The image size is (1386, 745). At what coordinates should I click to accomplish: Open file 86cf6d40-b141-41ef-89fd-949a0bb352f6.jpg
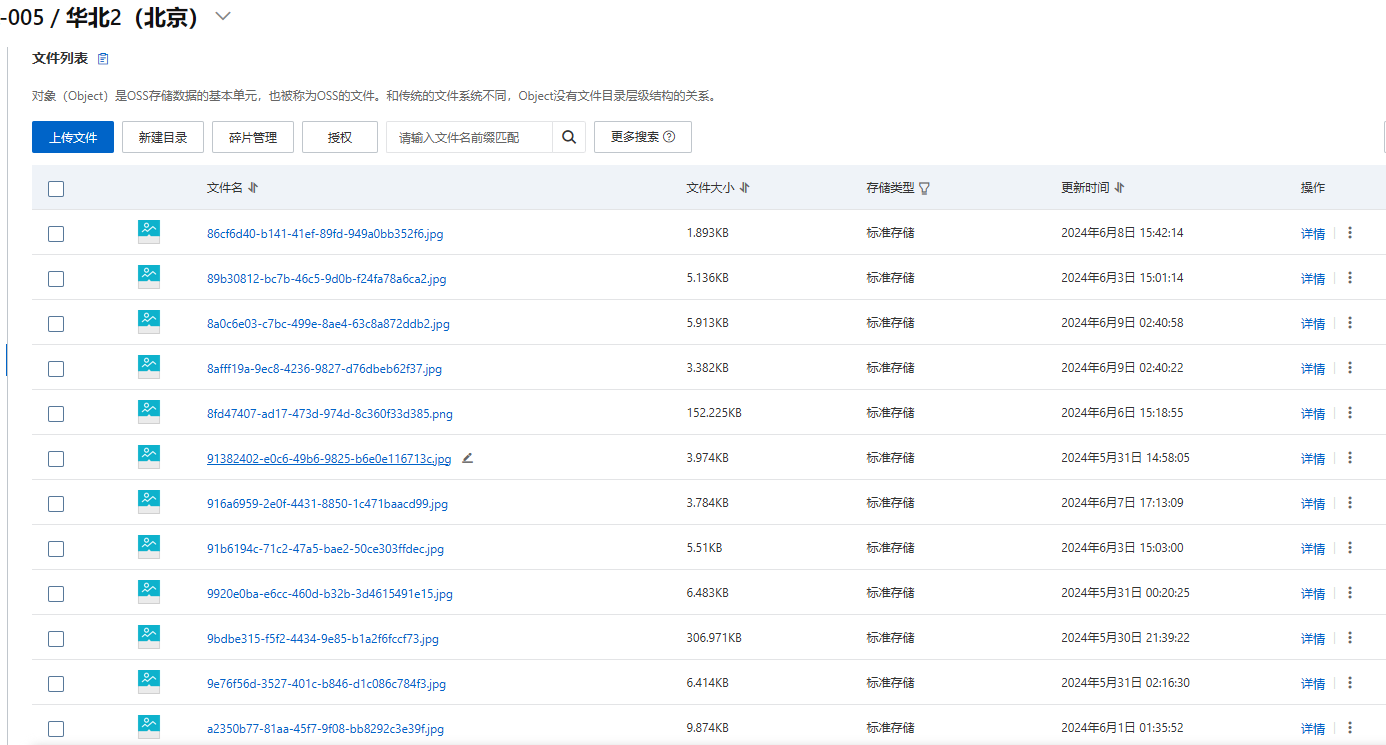[325, 234]
